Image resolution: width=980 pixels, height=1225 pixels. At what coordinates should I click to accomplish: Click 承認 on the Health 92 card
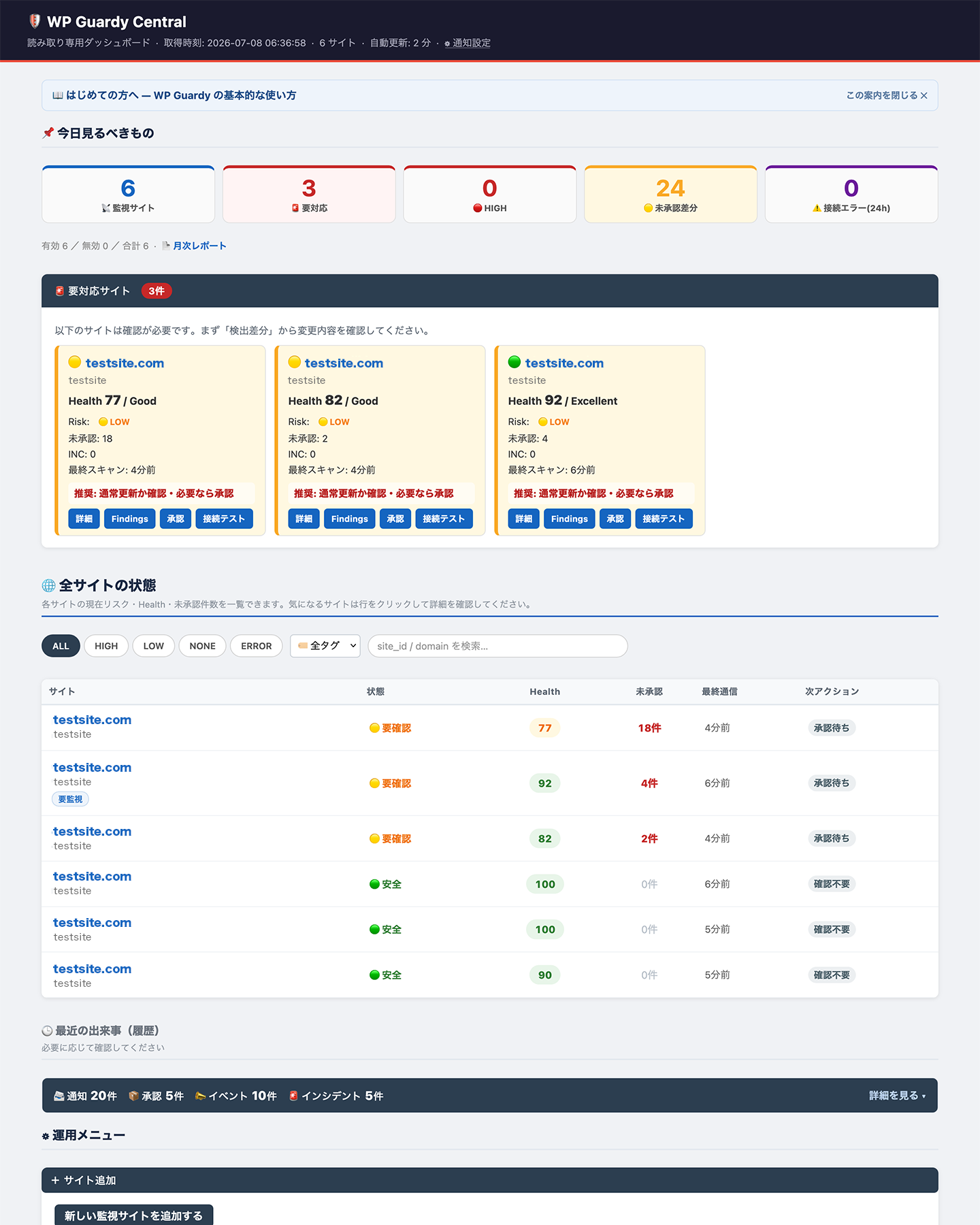[x=615, y=519]
